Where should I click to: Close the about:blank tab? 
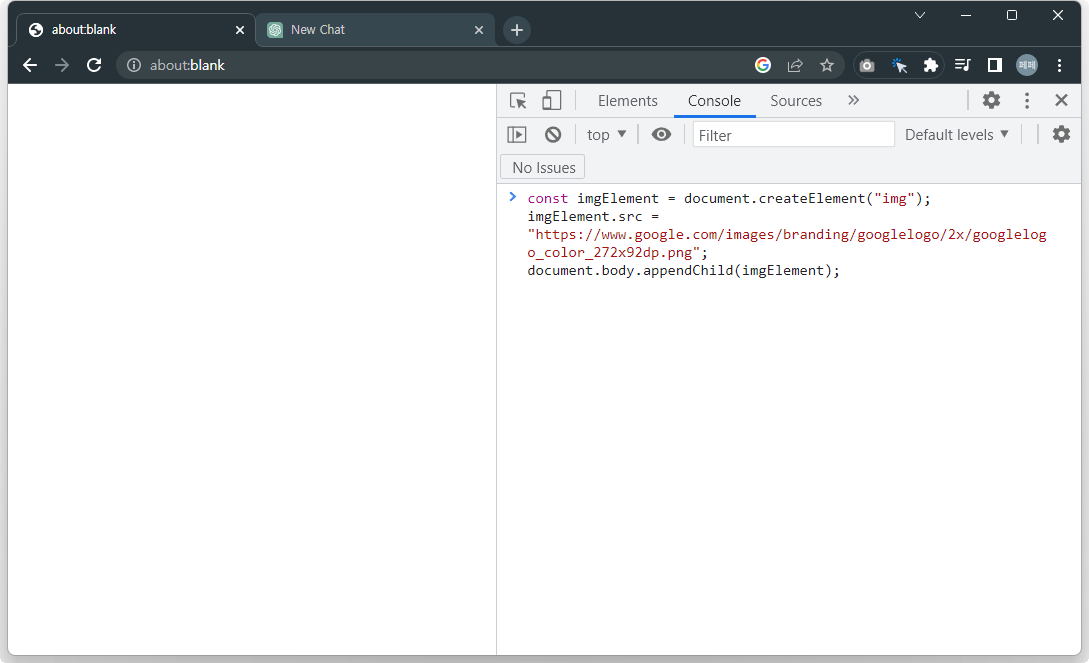click(x=240, y=30)
